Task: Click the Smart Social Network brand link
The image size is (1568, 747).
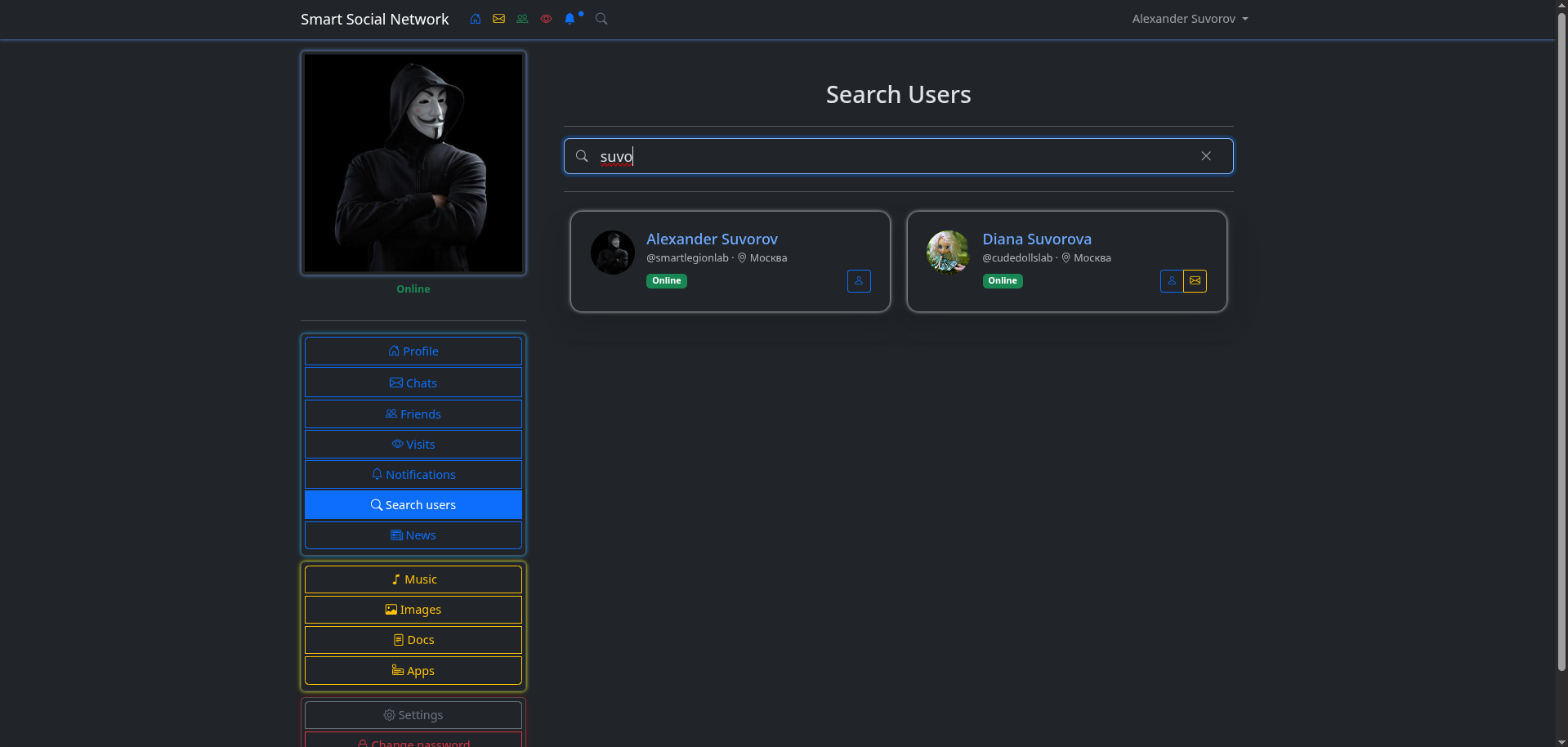Action: (374, 19)
